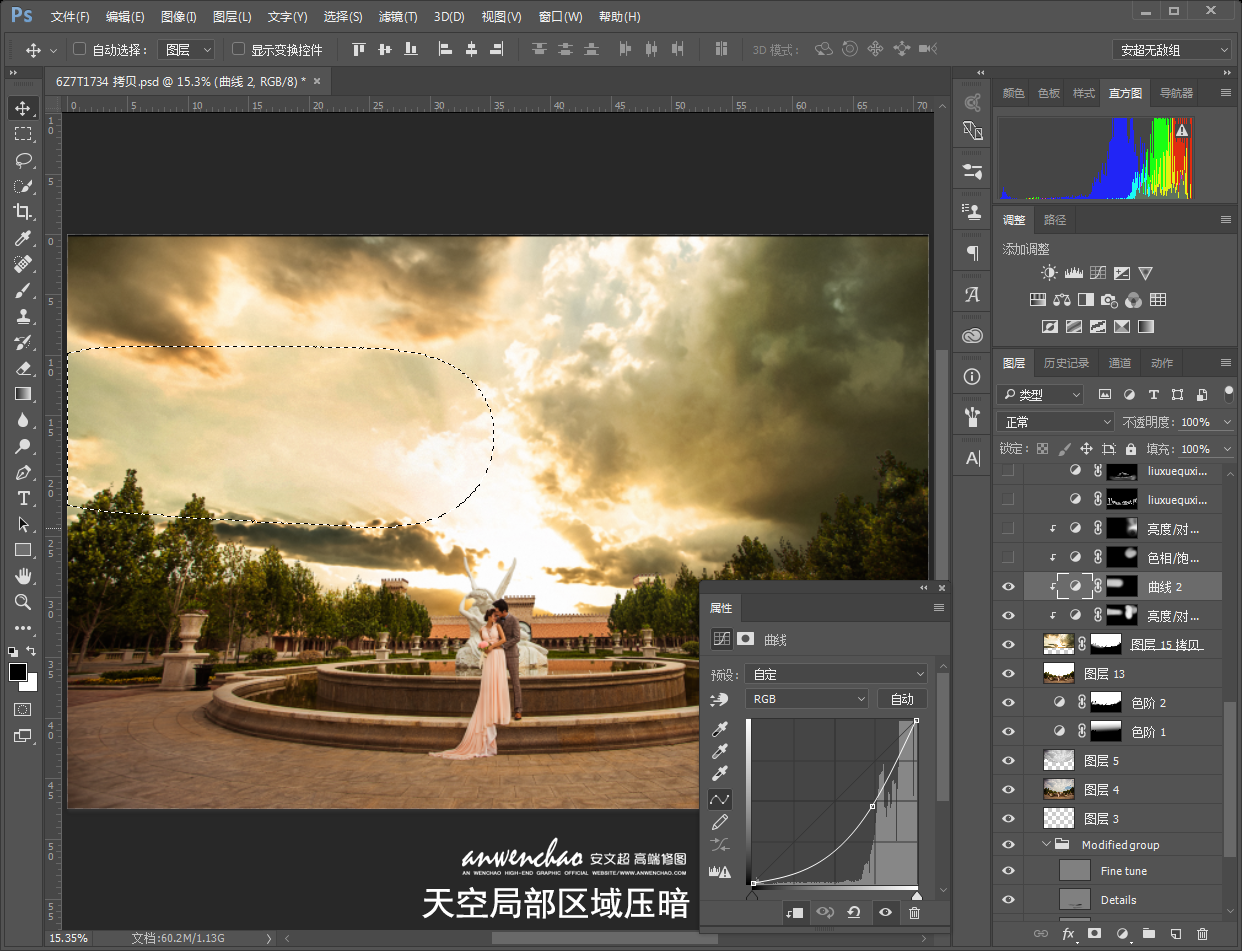Open the 图像(I) menu
Viewport: 1242px width, 951px height.
tap(179, 17)
